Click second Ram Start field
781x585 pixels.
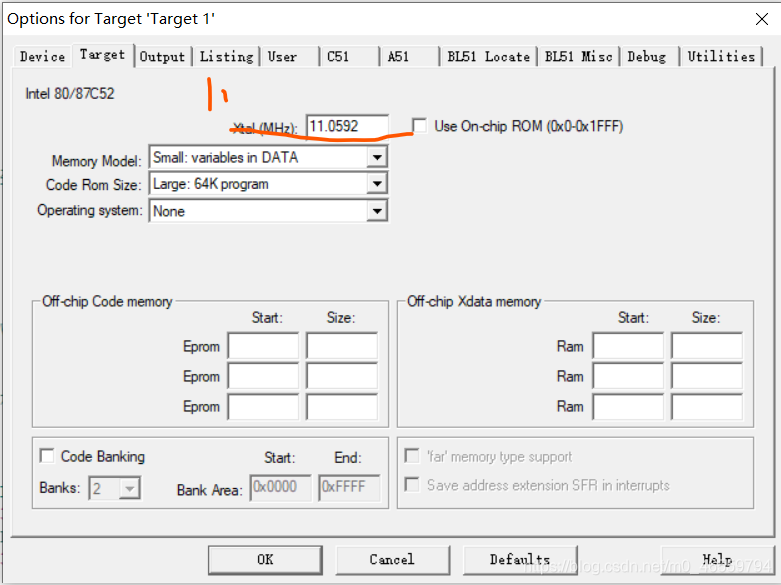(x=628, y=376)
